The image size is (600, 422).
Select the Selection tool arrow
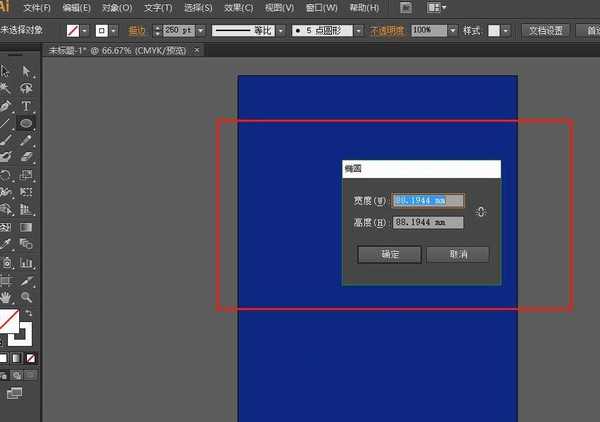point(5,72)
